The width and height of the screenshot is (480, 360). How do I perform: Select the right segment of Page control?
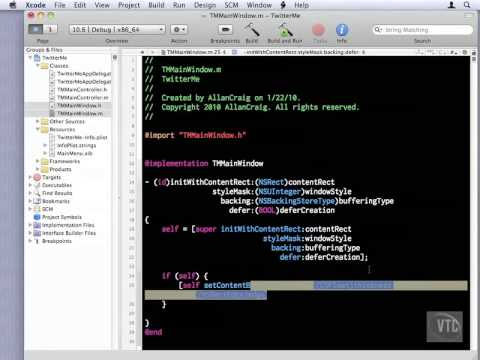50,29
